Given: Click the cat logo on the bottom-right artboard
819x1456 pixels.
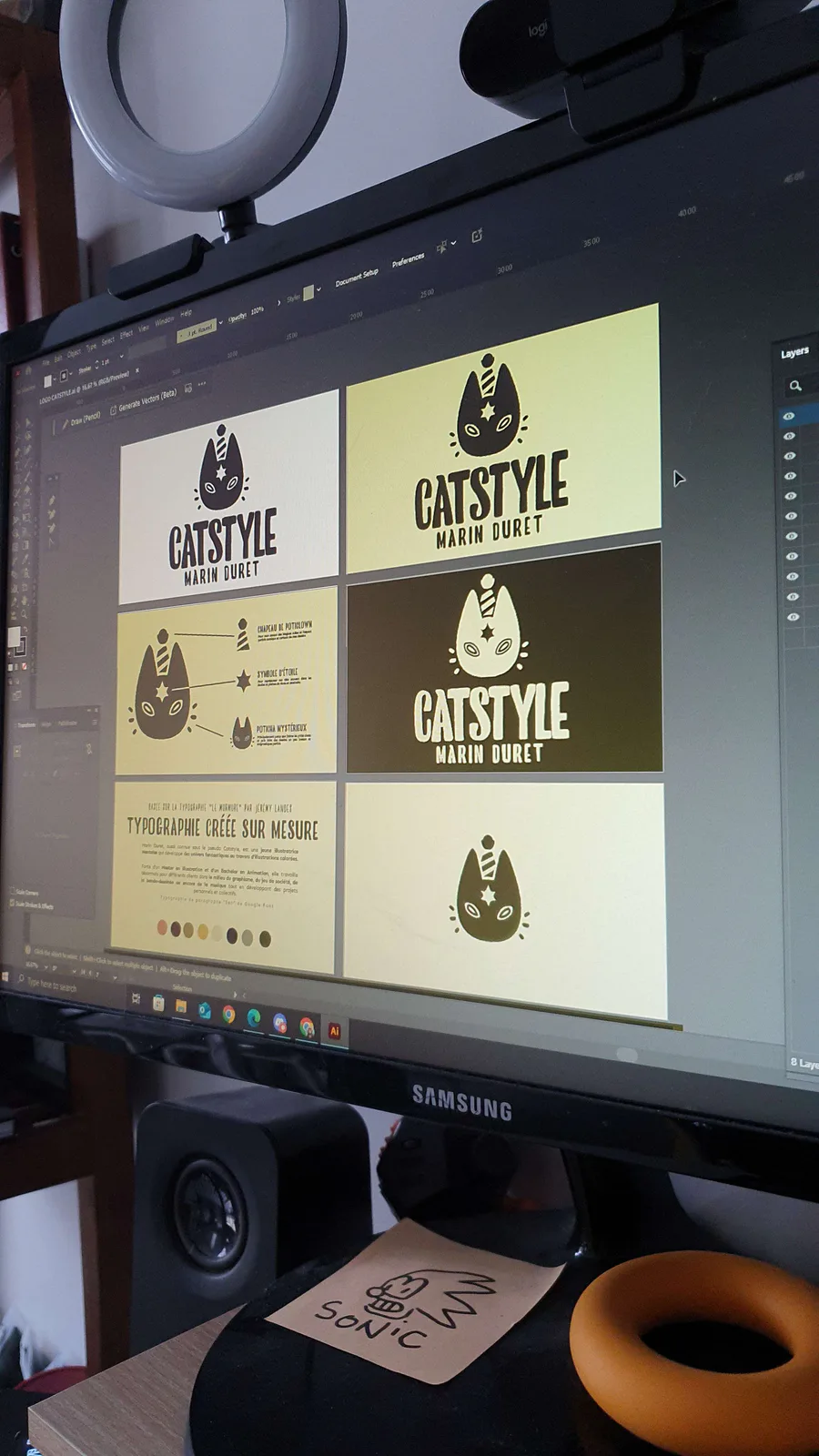Looking at the screenshot, I should click(x=490, y=892).
